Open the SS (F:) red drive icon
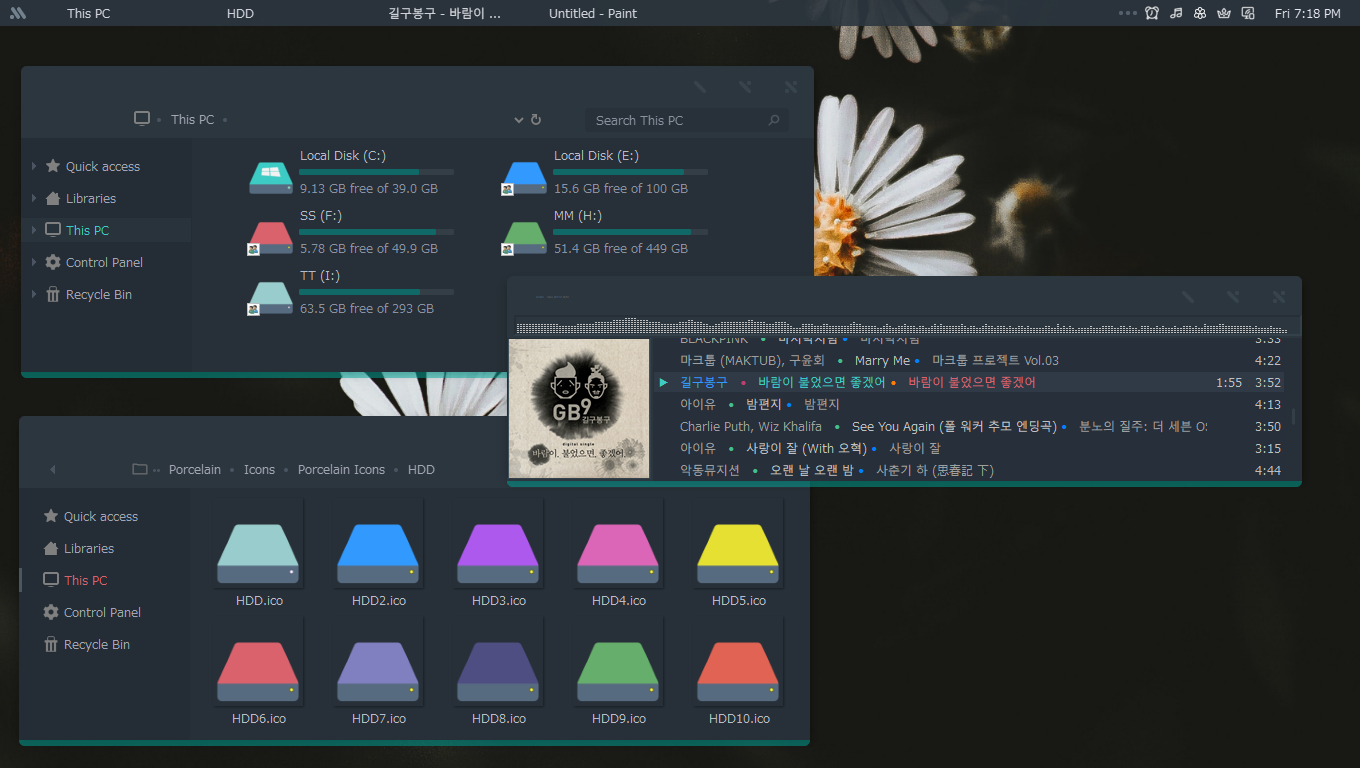This screenshot has width=1366, height=768. tap(270, 235)
